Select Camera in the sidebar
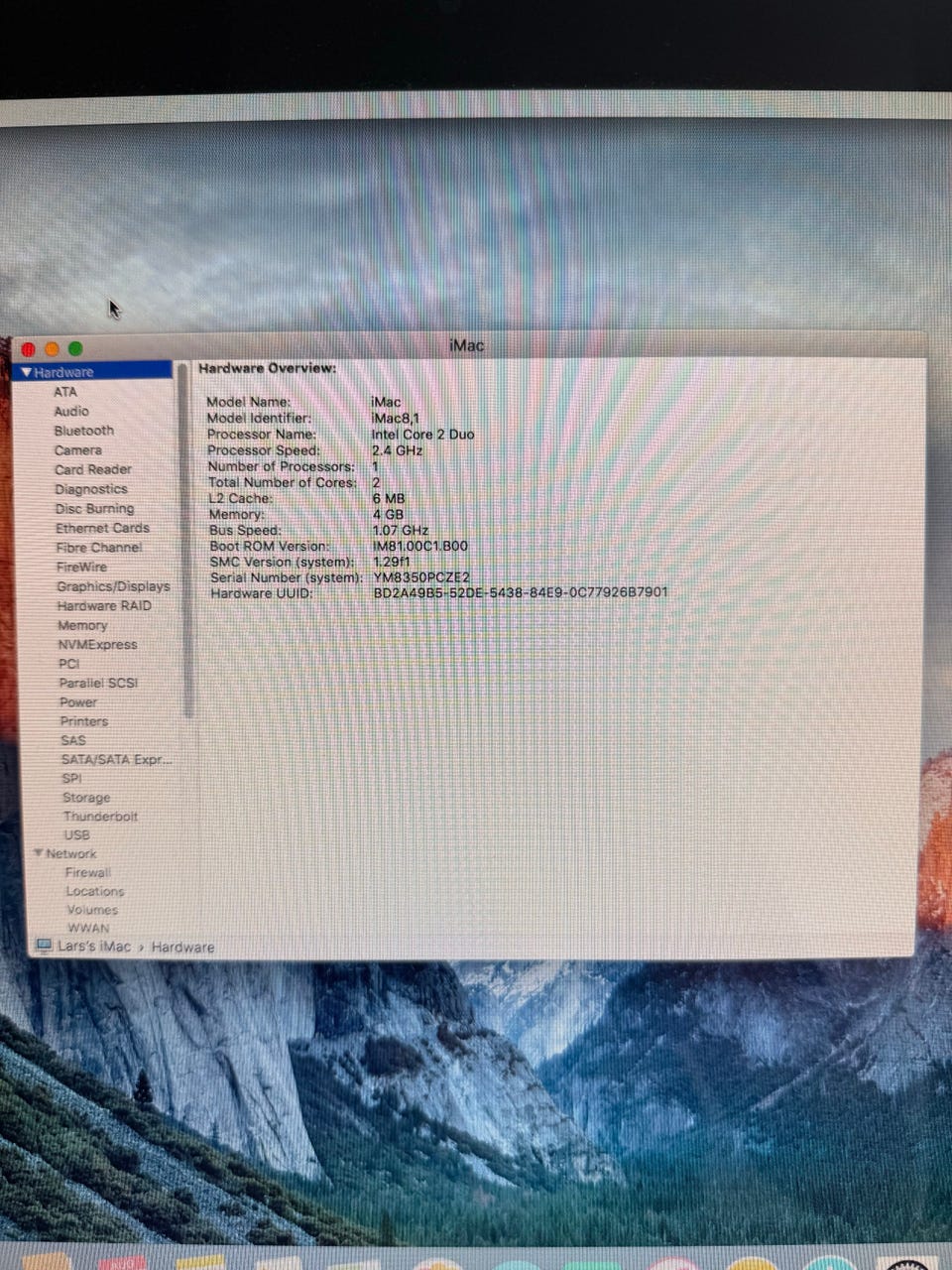Viewport: 952px width, 1270px height. 78,449
